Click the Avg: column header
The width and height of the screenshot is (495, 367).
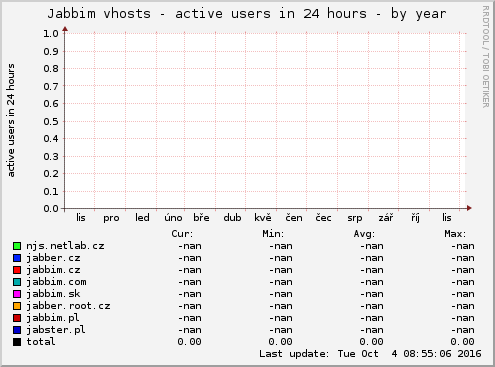pos(364,234)
